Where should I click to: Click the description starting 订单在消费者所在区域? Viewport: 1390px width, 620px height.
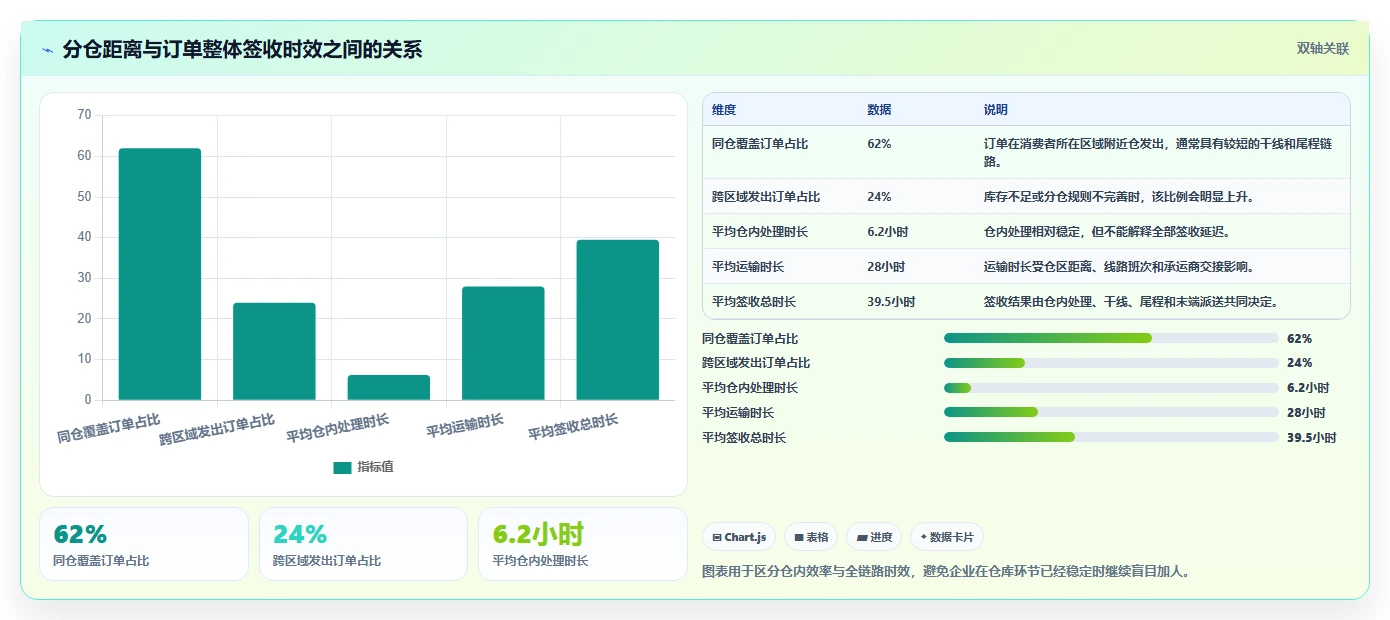click(1158, 152)
